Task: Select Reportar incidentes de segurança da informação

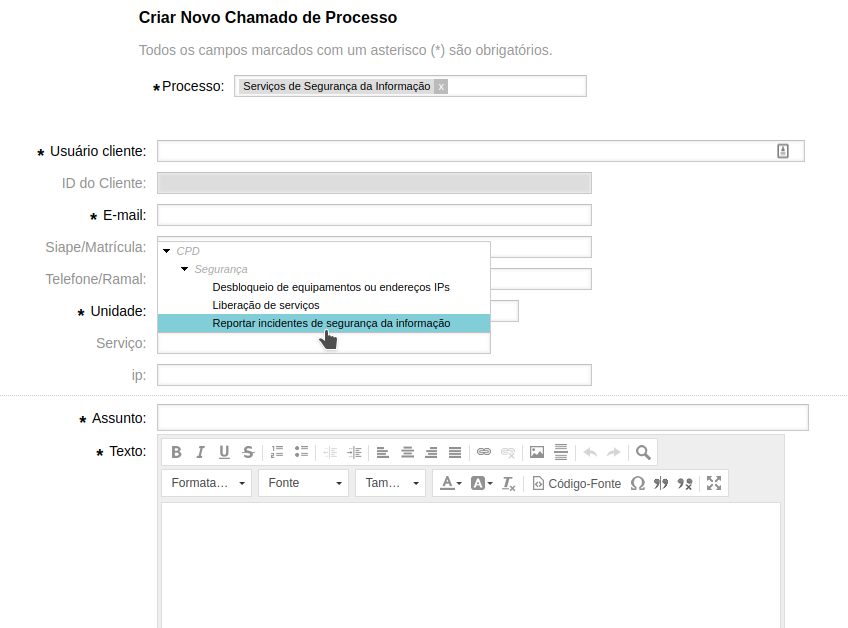Action: [331, 323]
